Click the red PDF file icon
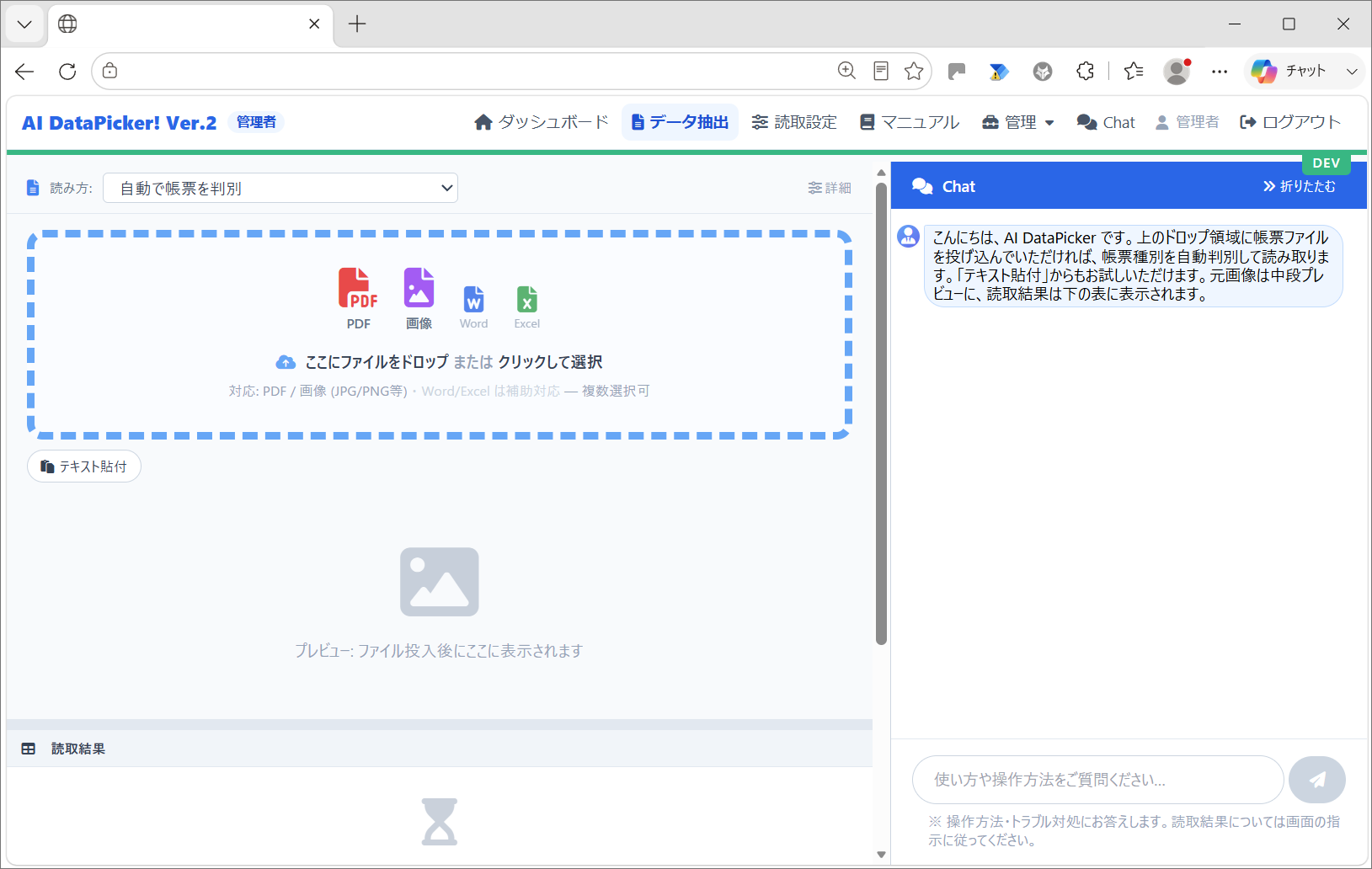The image size is (1372, 869). (x=358, y=289)
